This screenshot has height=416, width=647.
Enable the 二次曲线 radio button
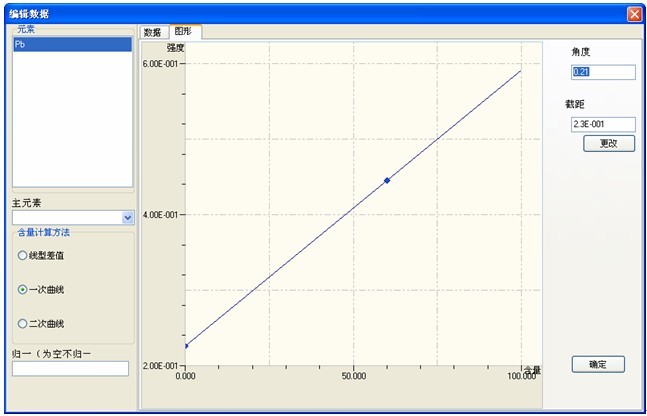23,323
